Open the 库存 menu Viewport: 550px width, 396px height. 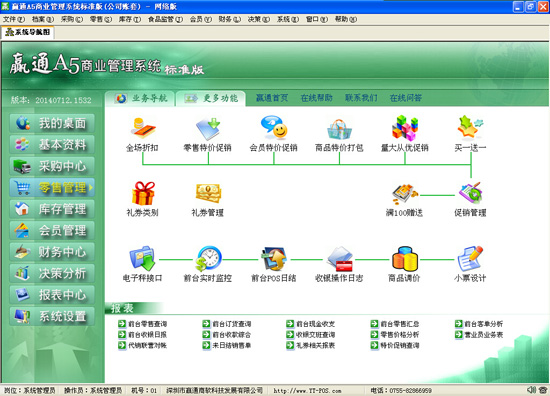130,19
